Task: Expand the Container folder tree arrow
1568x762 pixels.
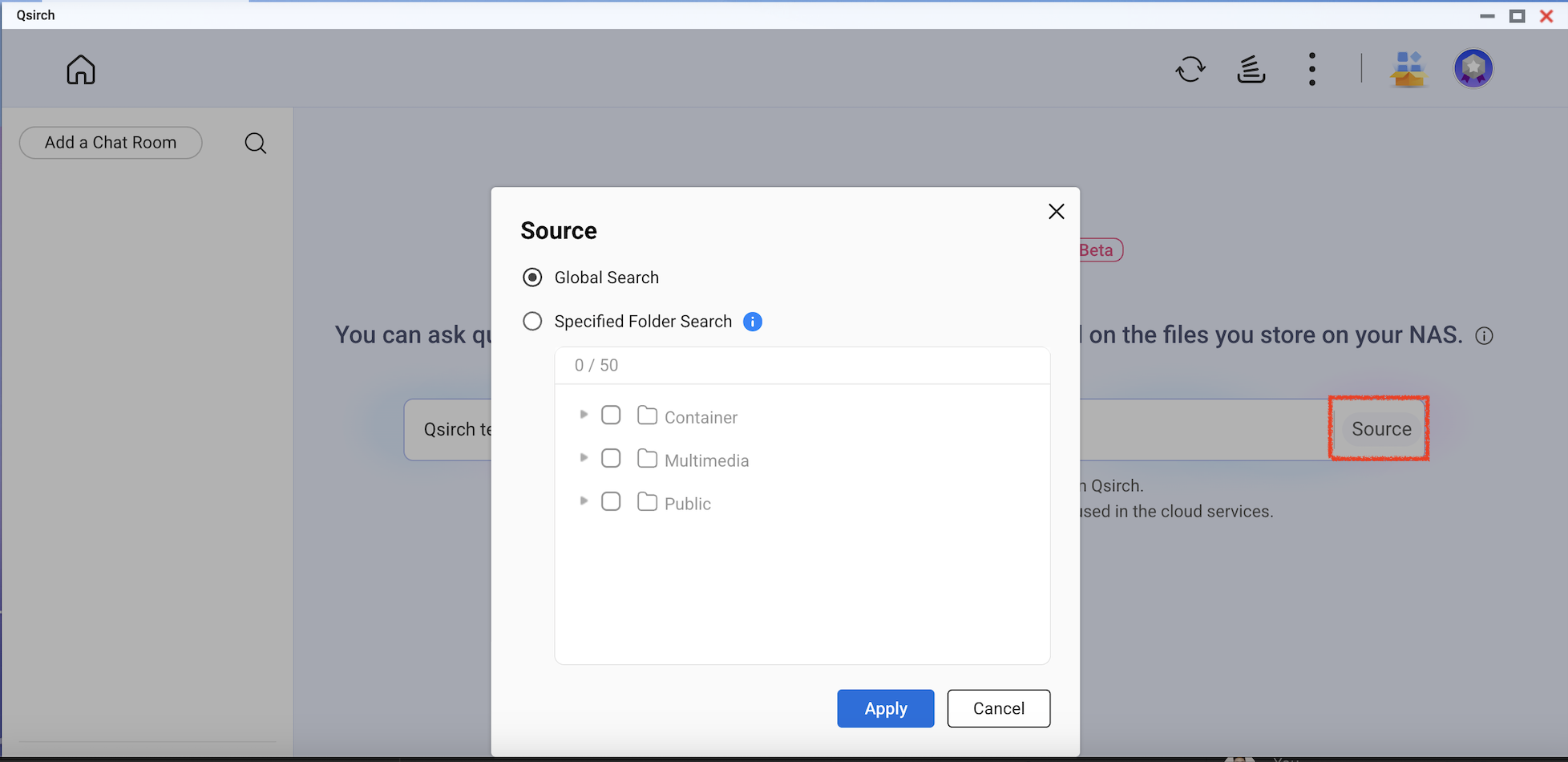Action: pyautogui.click(x=584, y=415)
